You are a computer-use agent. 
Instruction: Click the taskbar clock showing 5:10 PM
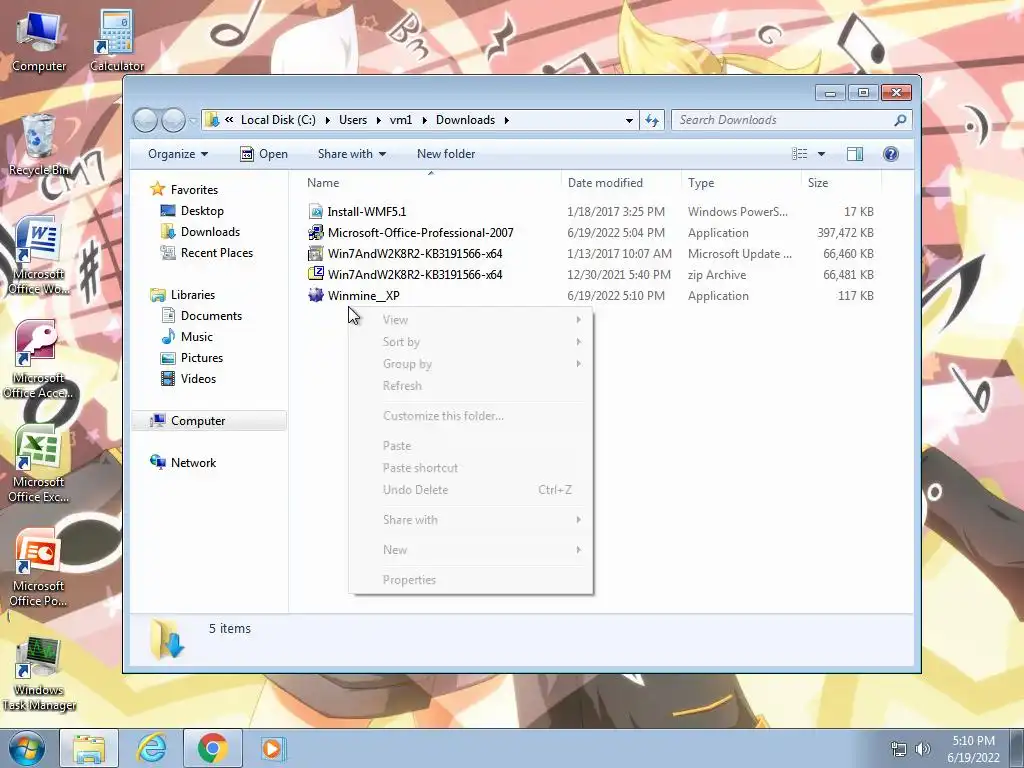[973, 748]
